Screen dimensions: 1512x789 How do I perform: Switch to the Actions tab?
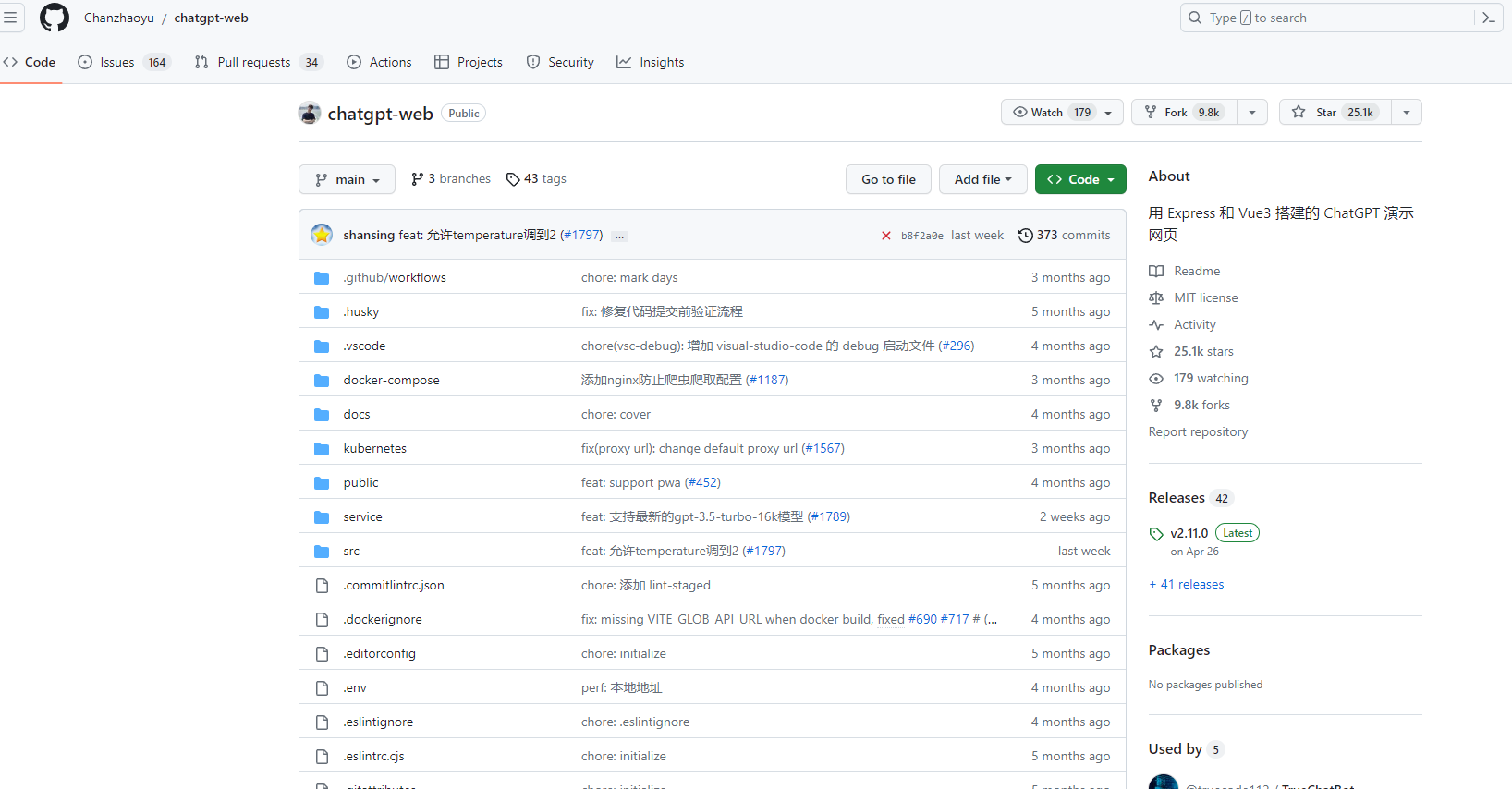click(380, 62)
